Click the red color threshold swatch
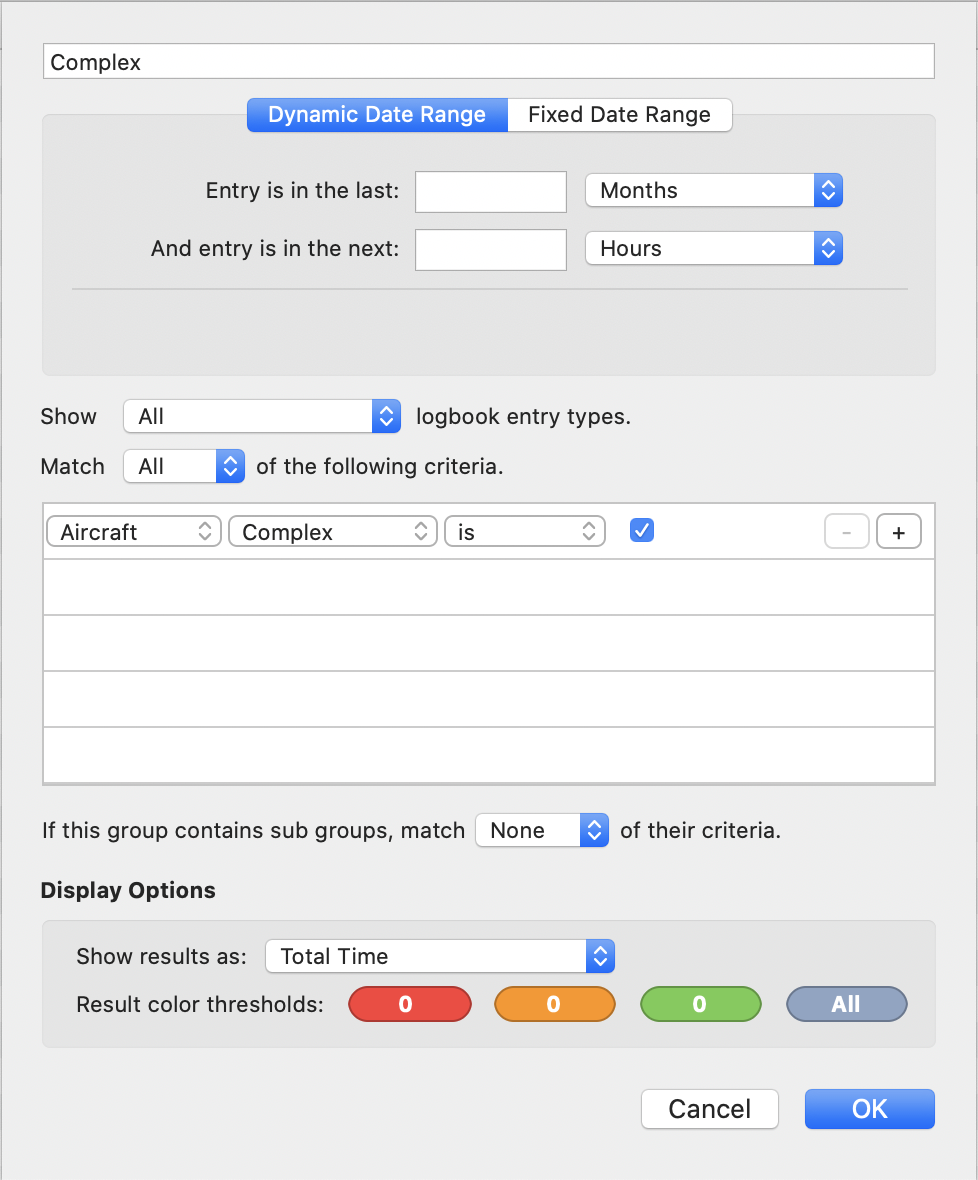This screenshot has height=1180, width=978. coord(410,1004)
